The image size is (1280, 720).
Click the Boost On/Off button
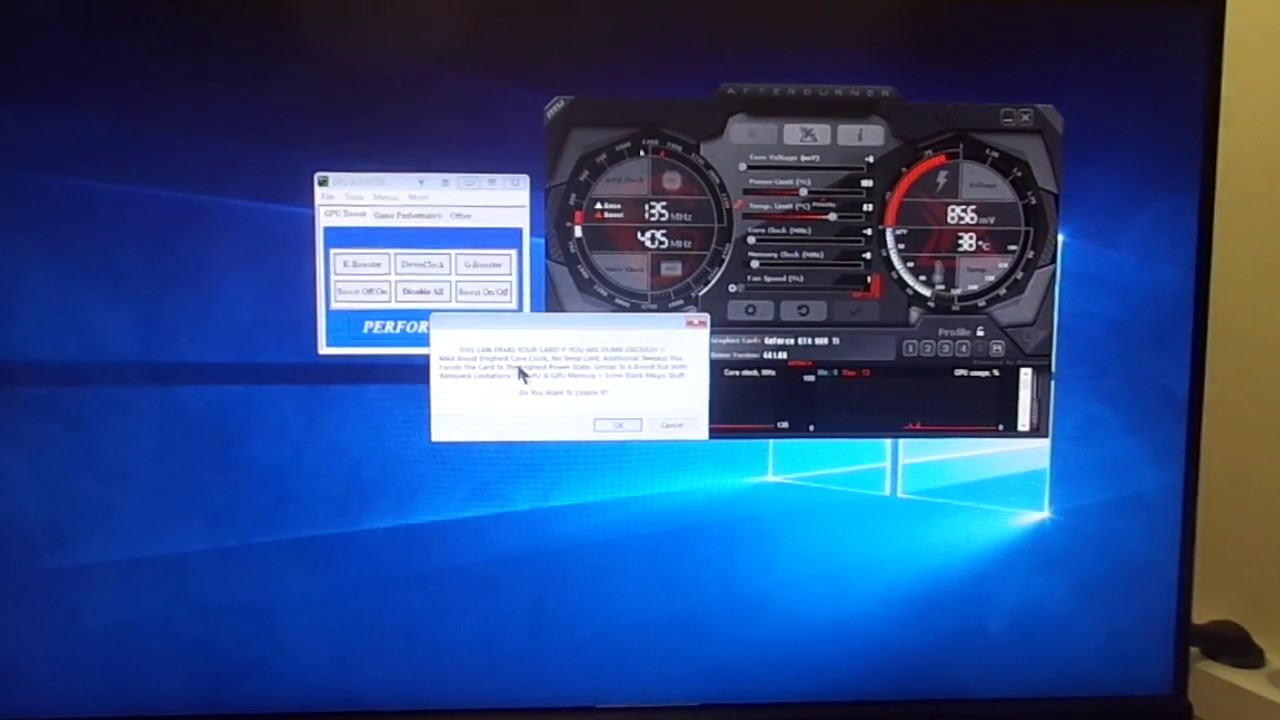[x=483, y=291]
